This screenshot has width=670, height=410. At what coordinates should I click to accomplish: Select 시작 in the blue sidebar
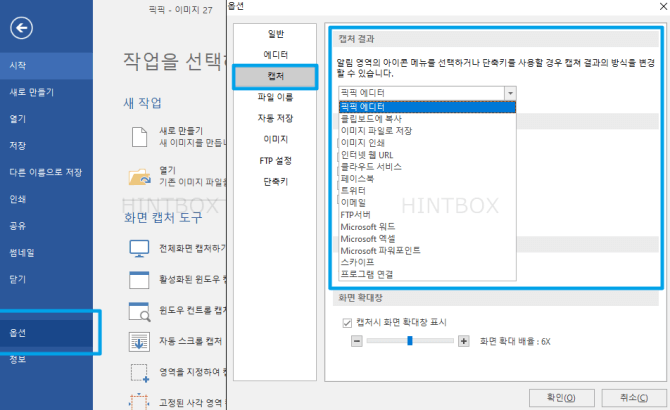click(x=46, y=66)
